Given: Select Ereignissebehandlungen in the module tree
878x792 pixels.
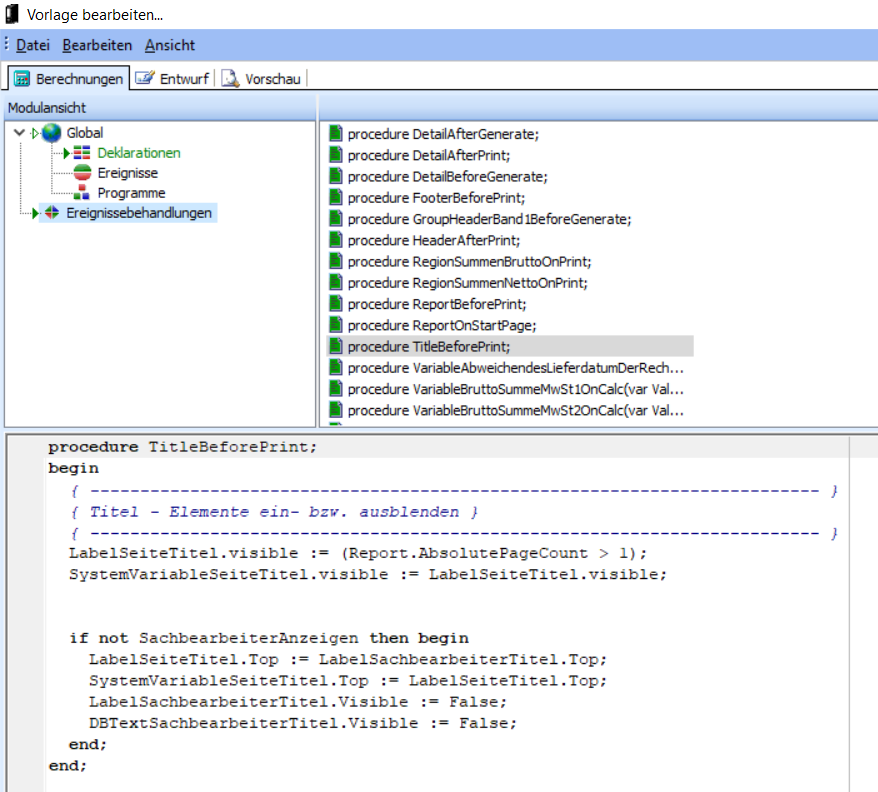Looking at the screenshot, I should [139, 213].
